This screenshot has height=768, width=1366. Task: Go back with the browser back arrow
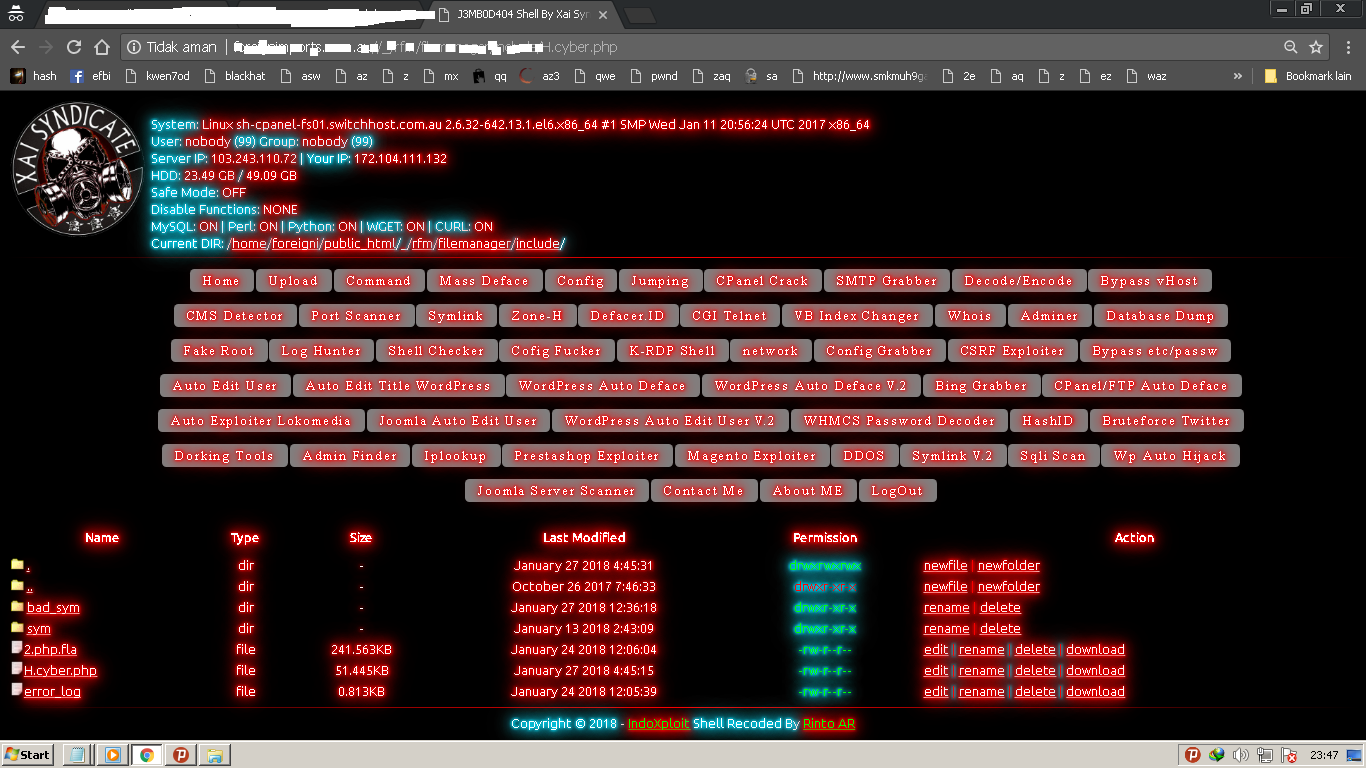click(18, 47)
